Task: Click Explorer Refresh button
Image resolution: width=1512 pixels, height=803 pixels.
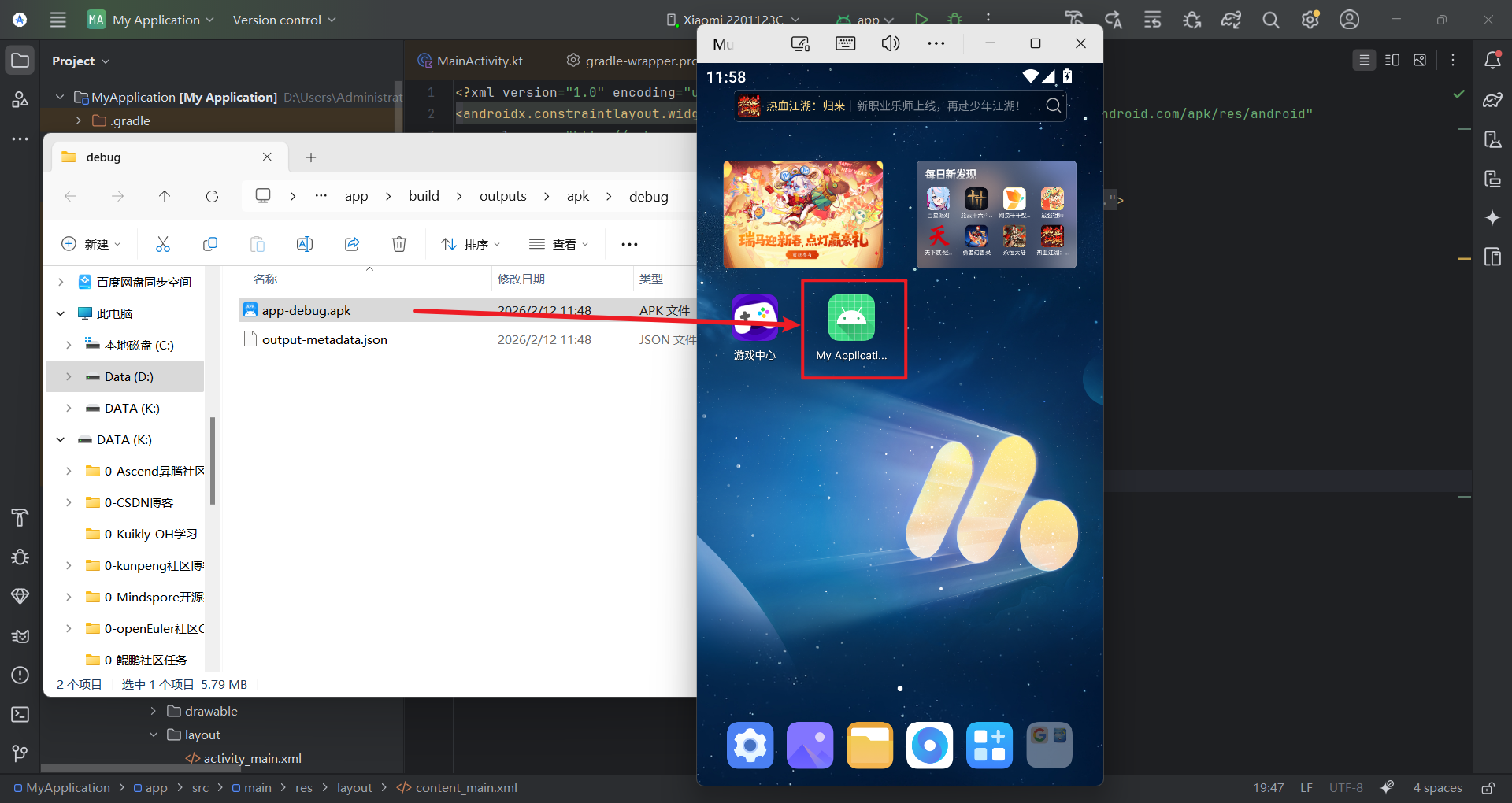Action: pos(212,196)
